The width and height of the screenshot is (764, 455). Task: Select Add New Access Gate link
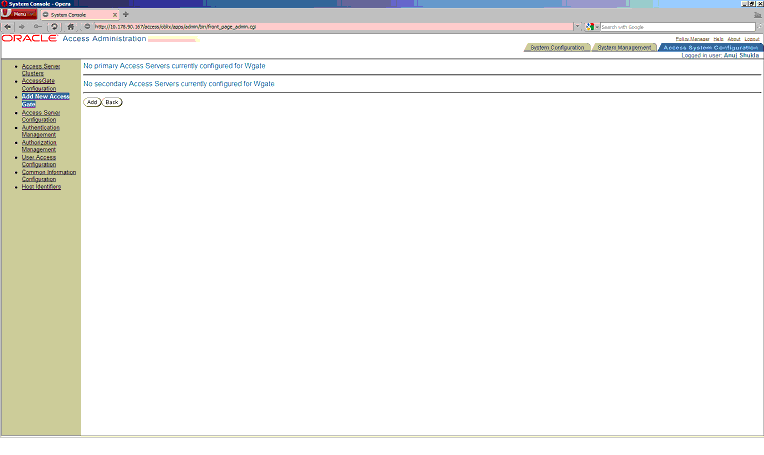pos(45,100)
